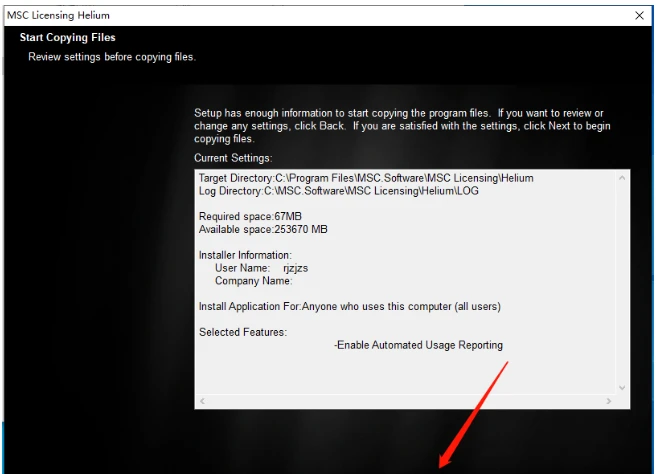Click the Target Directory path line
The width and height of the screenshot is (660, 474).
point(366,178)
